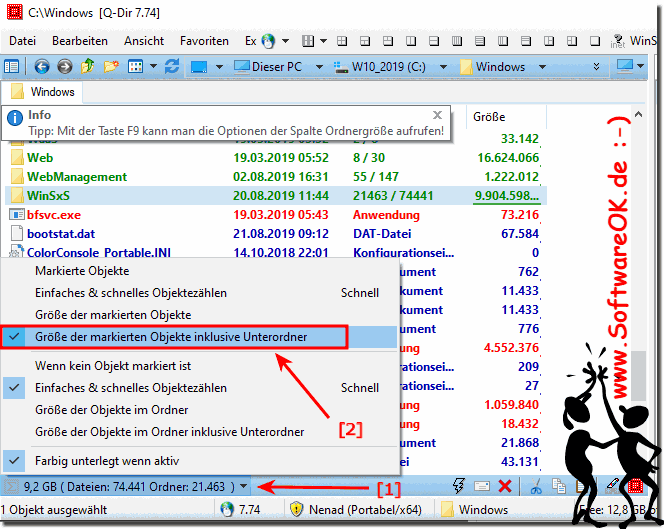Select 'Größe der Objekte im Ordner' option
This screenshot has width=664, height=529.
click(199, 410)
